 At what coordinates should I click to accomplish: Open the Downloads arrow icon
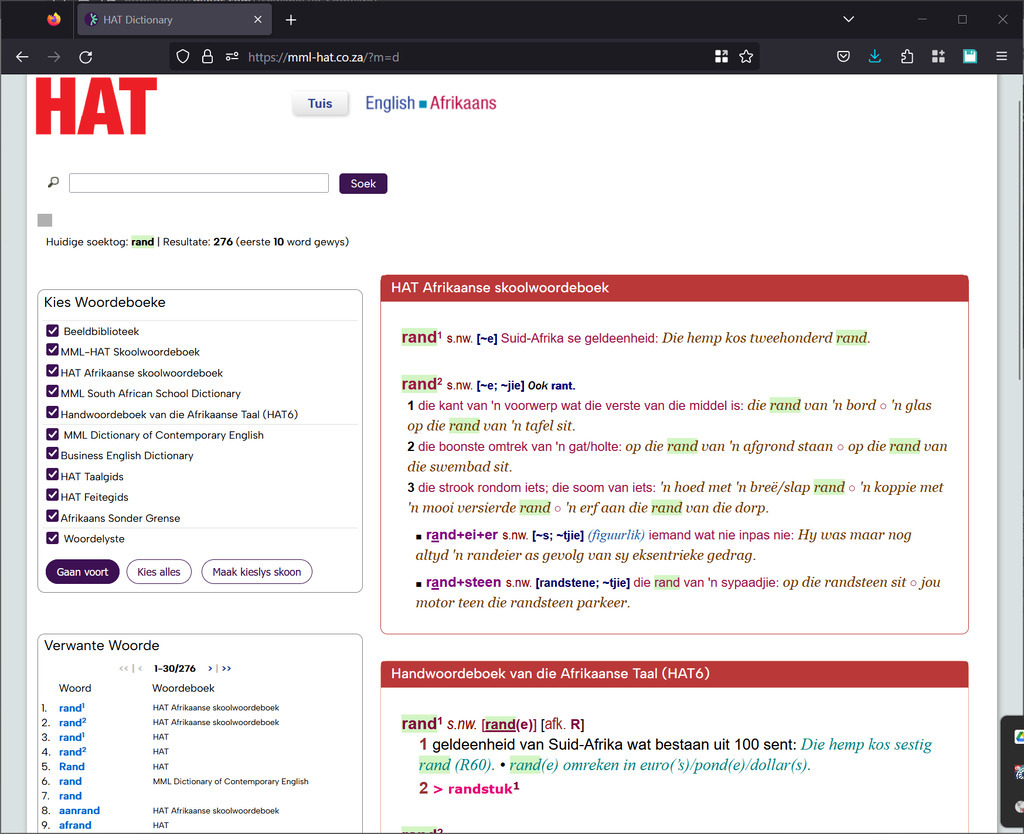(x=874, y=57)
